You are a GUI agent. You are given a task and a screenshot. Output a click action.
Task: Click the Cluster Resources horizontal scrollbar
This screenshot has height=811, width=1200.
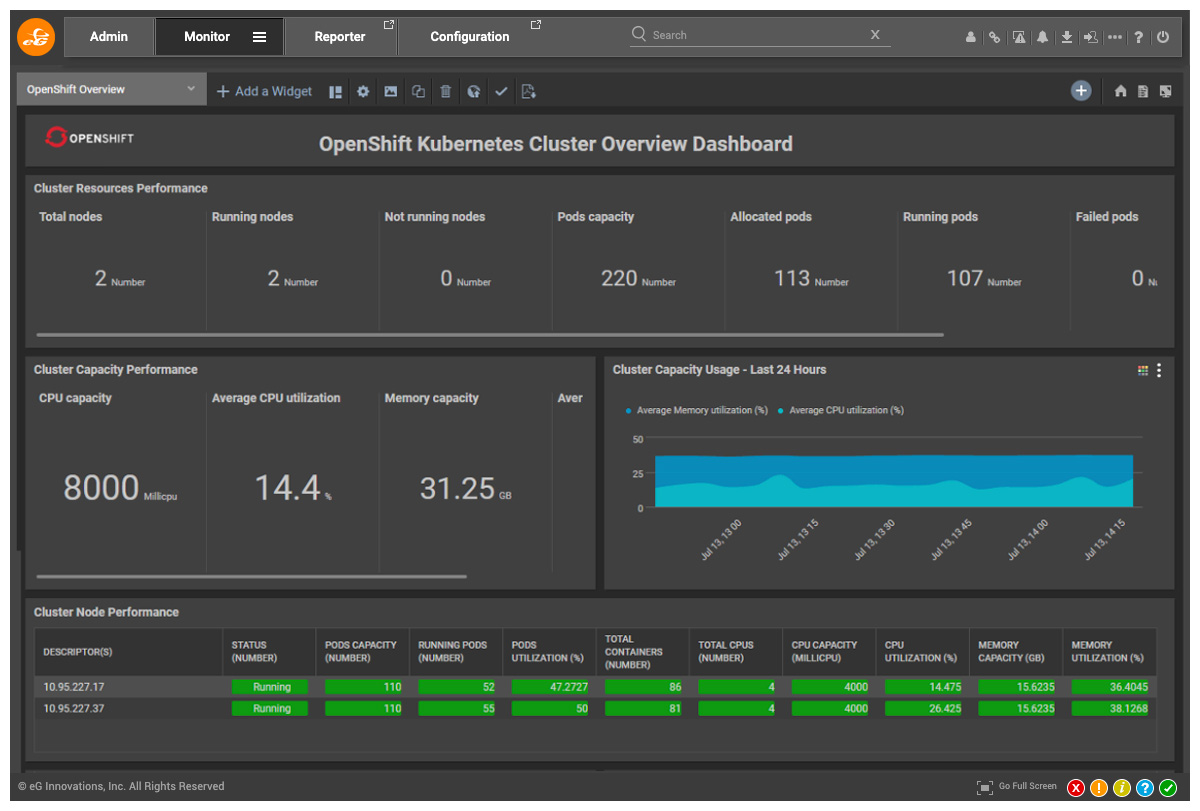pyautogui.click(x=490, y=335)
